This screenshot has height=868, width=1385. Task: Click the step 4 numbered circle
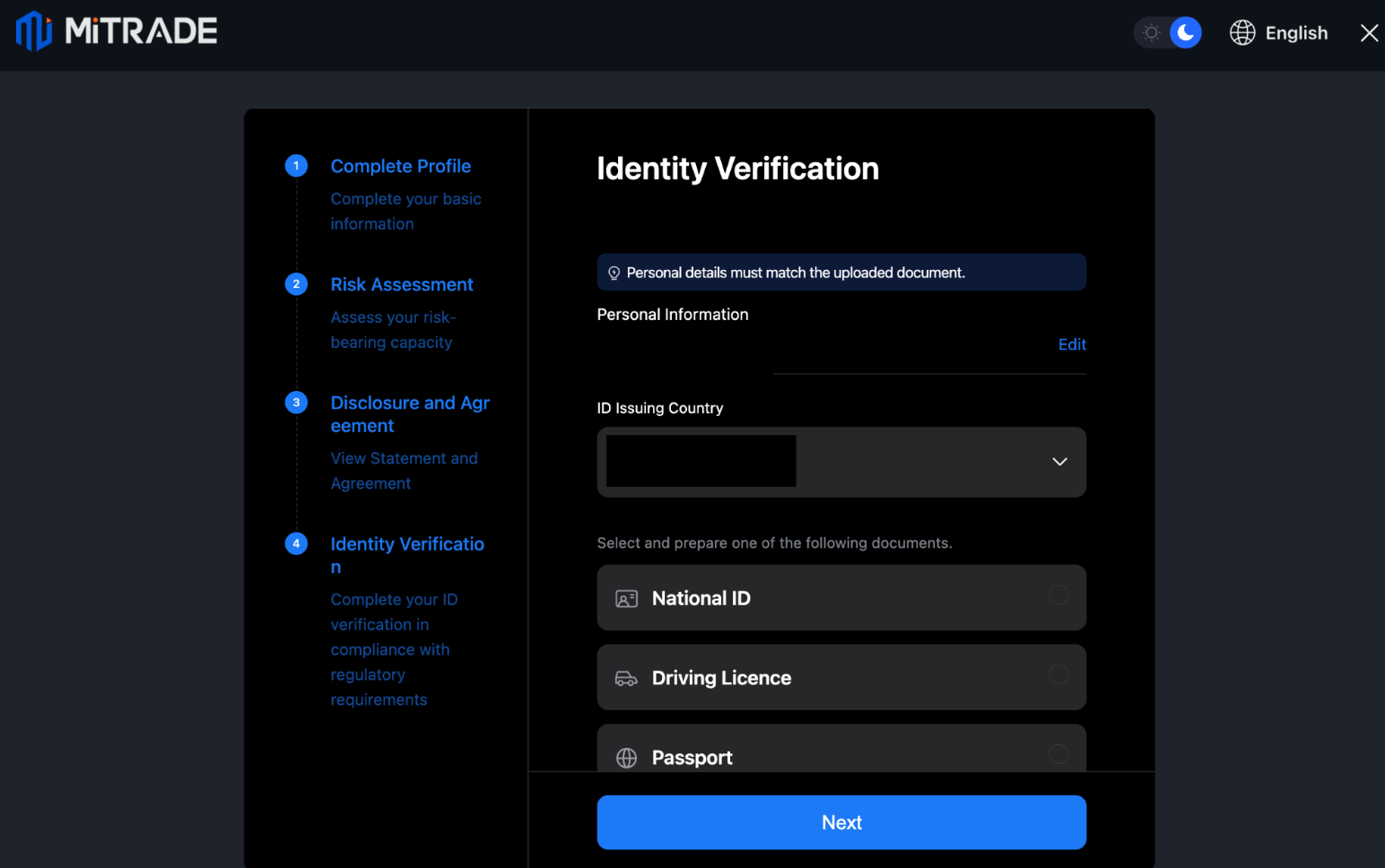pyautogui.click(x=296, y=543)
